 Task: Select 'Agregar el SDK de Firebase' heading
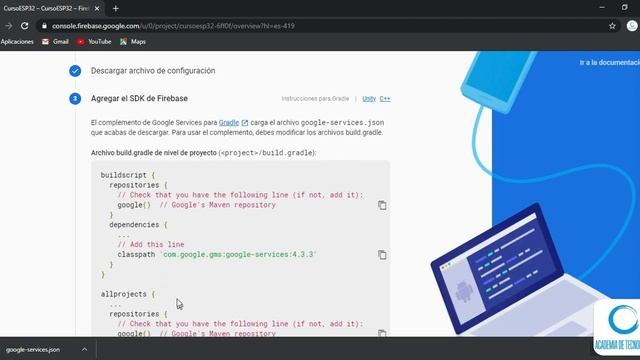(x=139, y=98)
